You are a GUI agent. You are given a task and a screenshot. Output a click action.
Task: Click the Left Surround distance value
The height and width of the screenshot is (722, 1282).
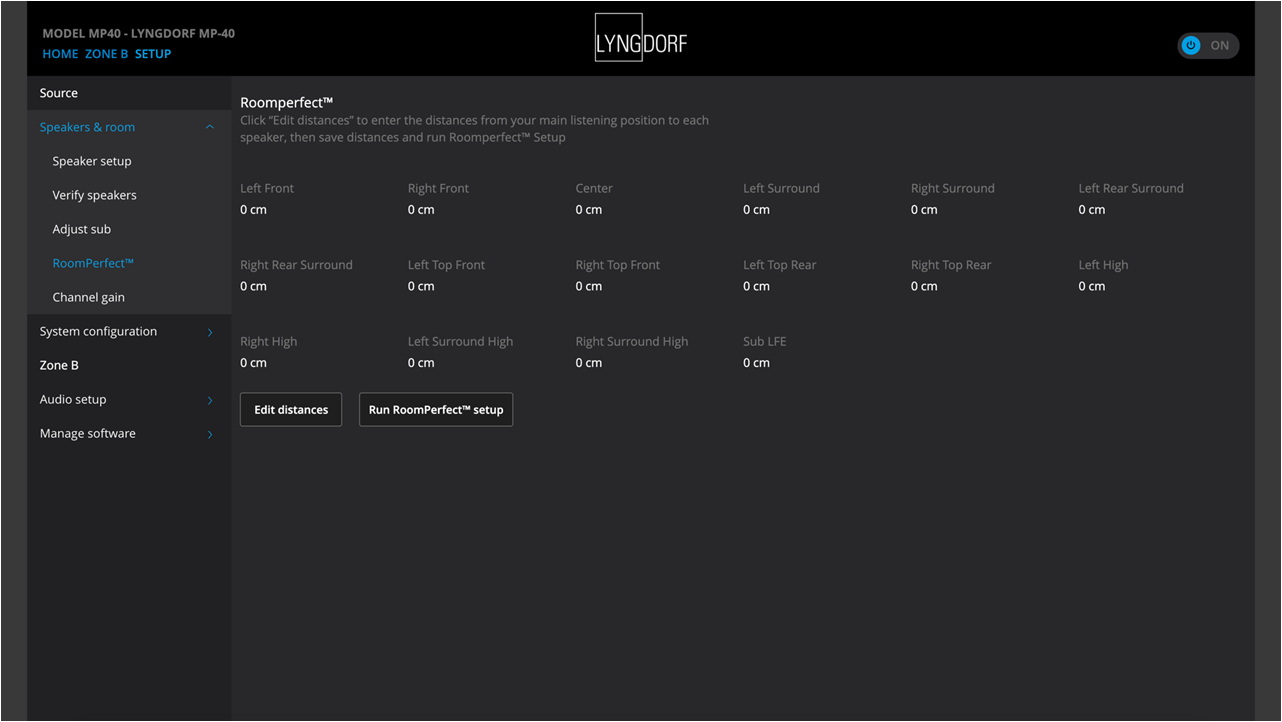[x=757, y=210]
